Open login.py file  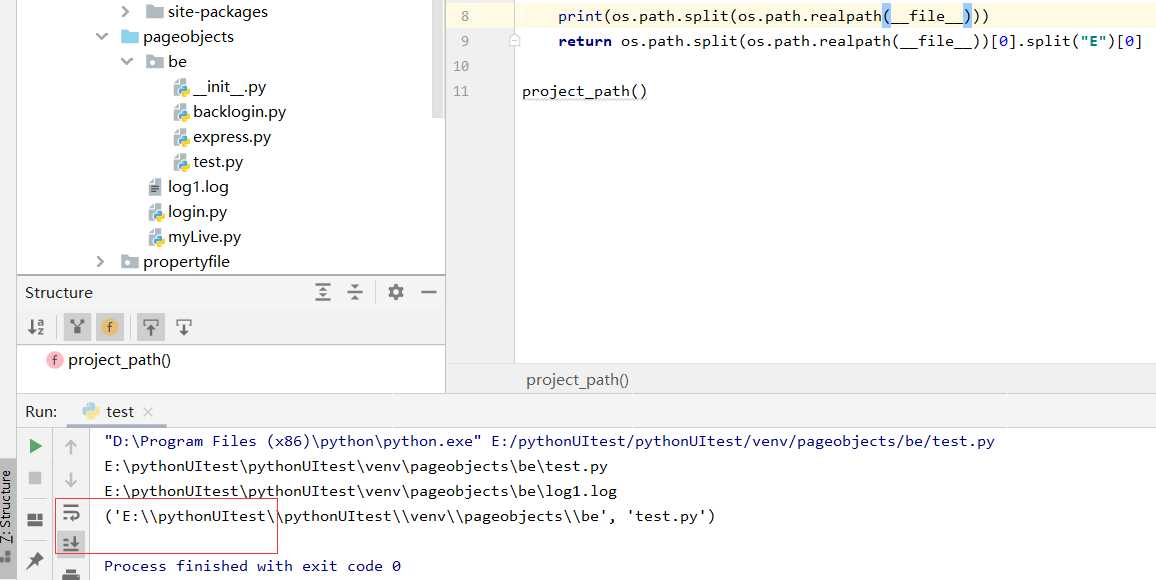pyautogui.click(x=198, y=212)
